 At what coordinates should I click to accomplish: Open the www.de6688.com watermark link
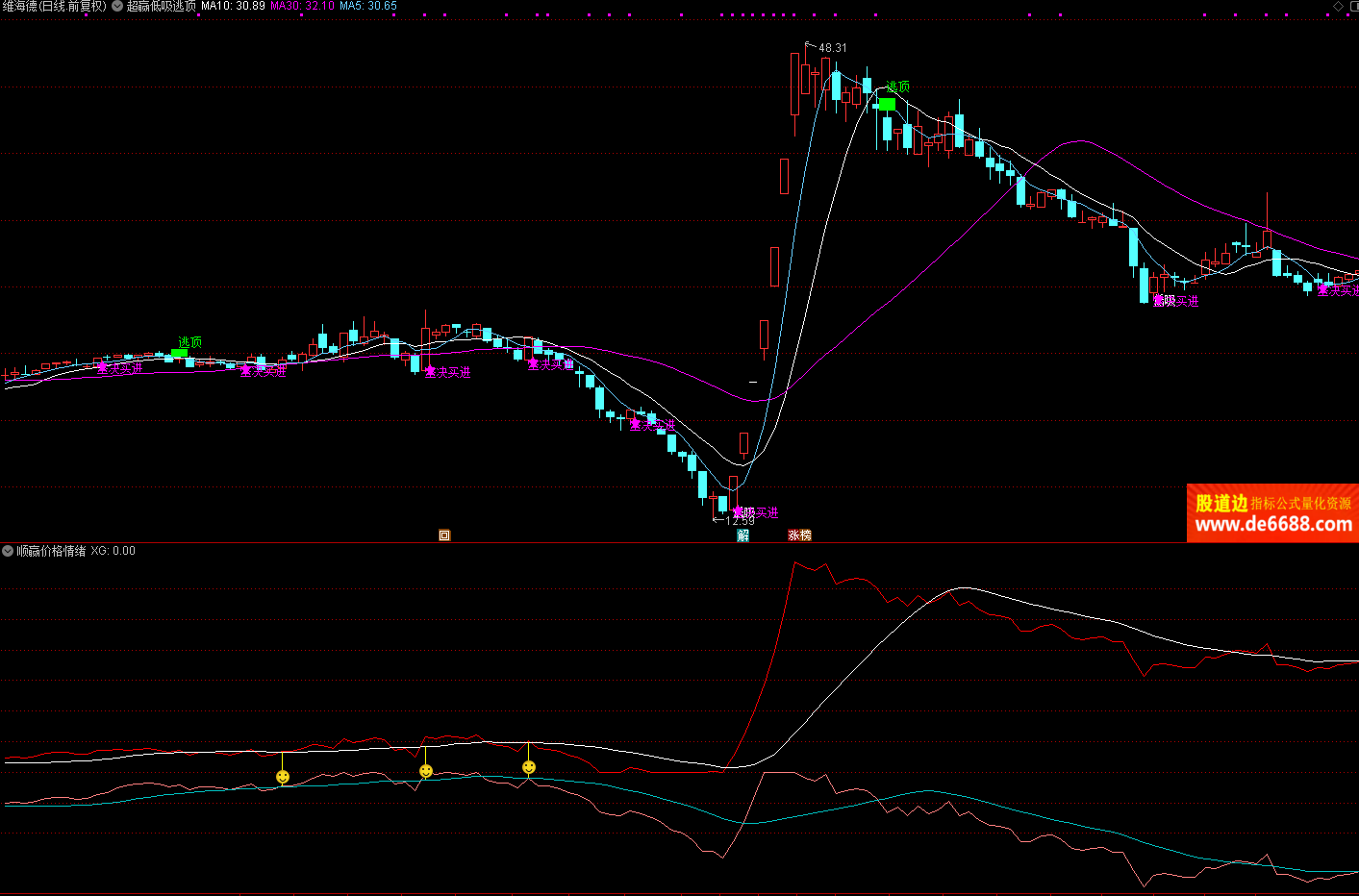pyautogui.click(x=1272, y=525)
